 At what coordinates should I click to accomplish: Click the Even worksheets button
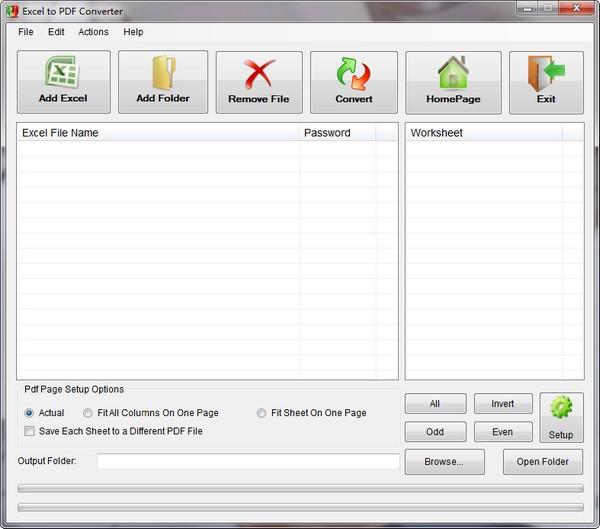pos(503,432)
